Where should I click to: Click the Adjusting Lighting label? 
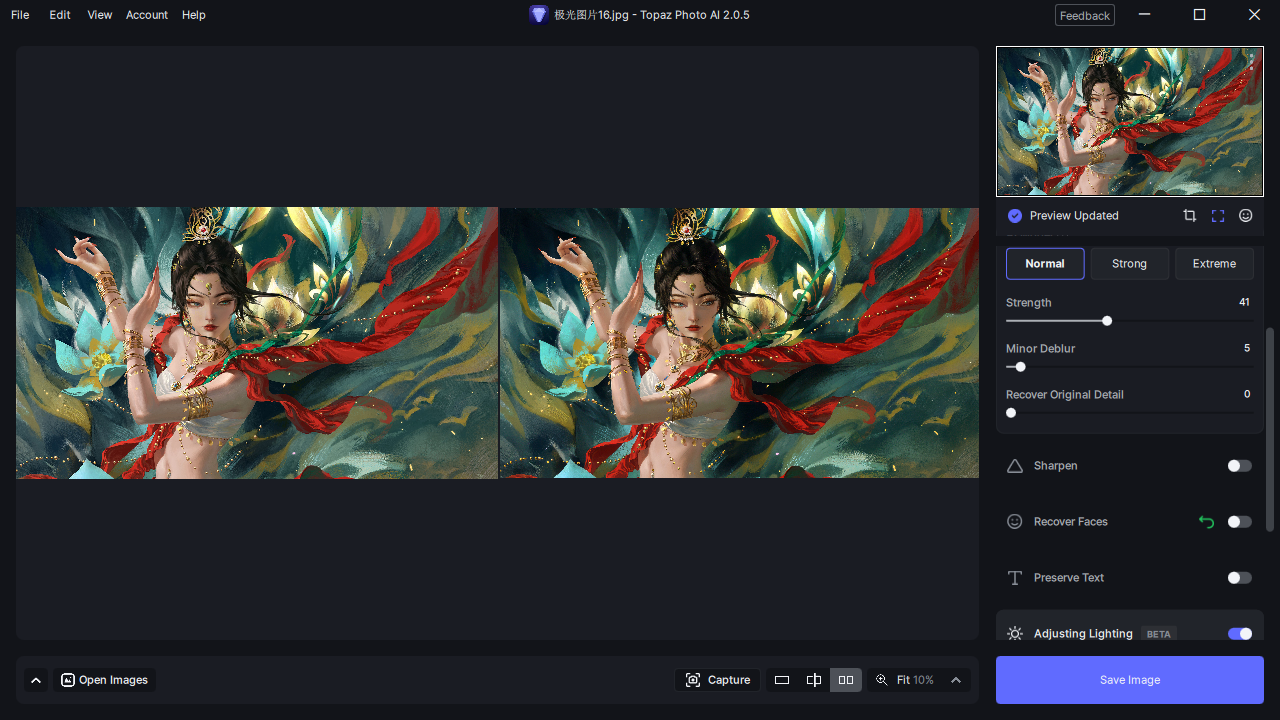[x=1083, y=634]
